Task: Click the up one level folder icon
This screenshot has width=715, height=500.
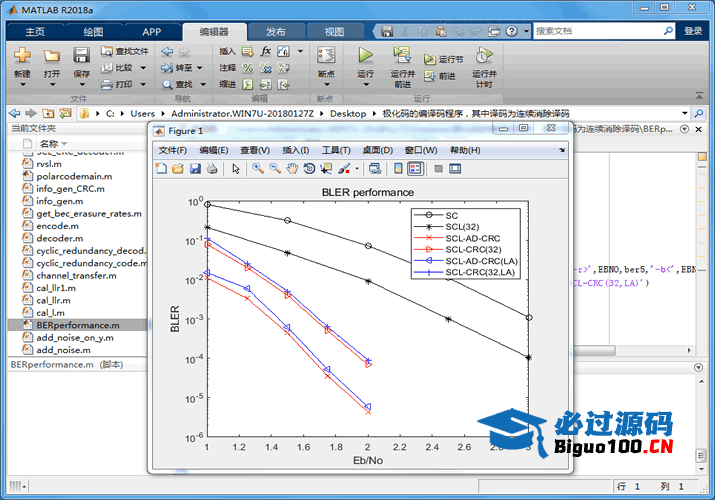Action: 48,113
